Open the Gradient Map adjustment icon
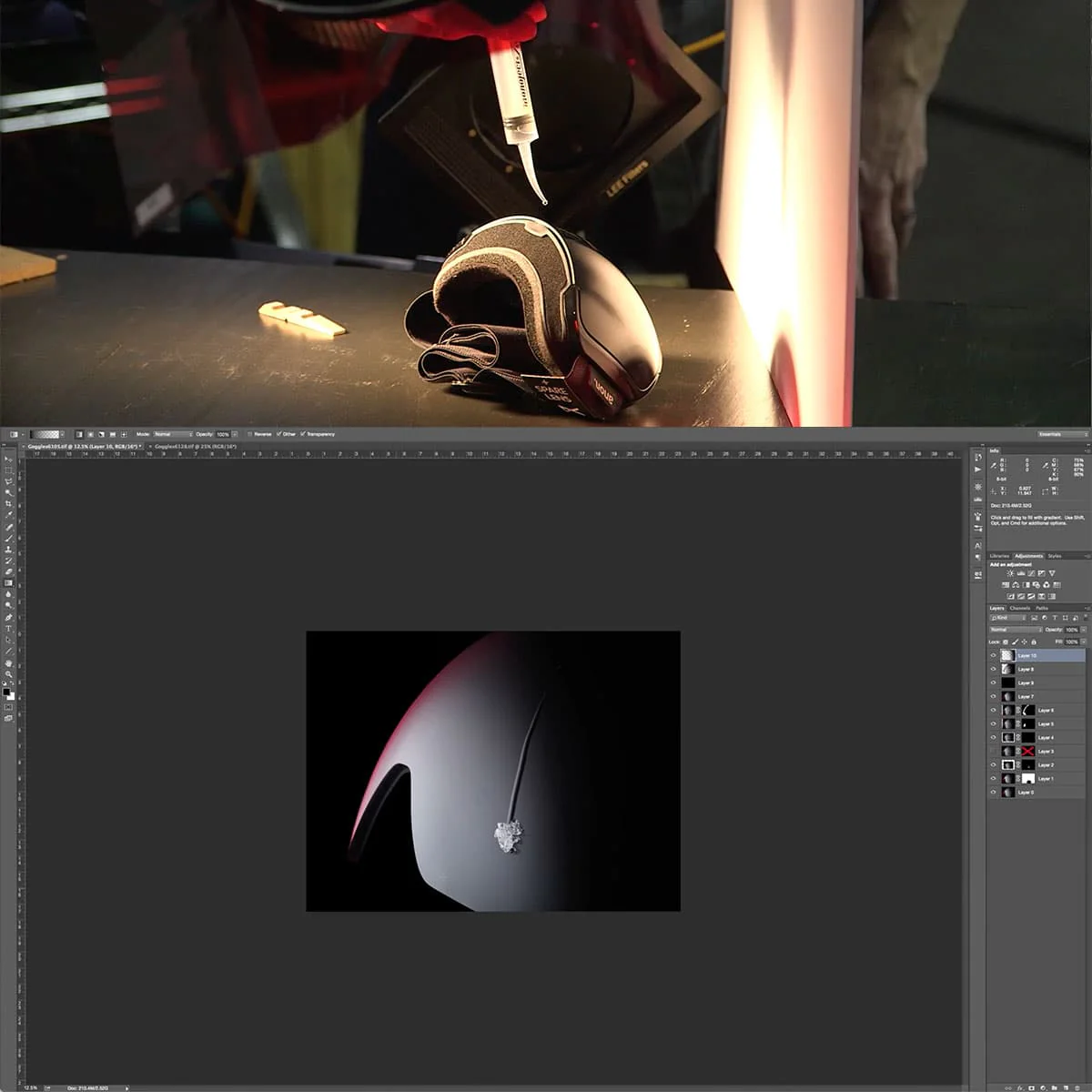Screen dimensions: 1092x1092 [x=1041, y=597]
